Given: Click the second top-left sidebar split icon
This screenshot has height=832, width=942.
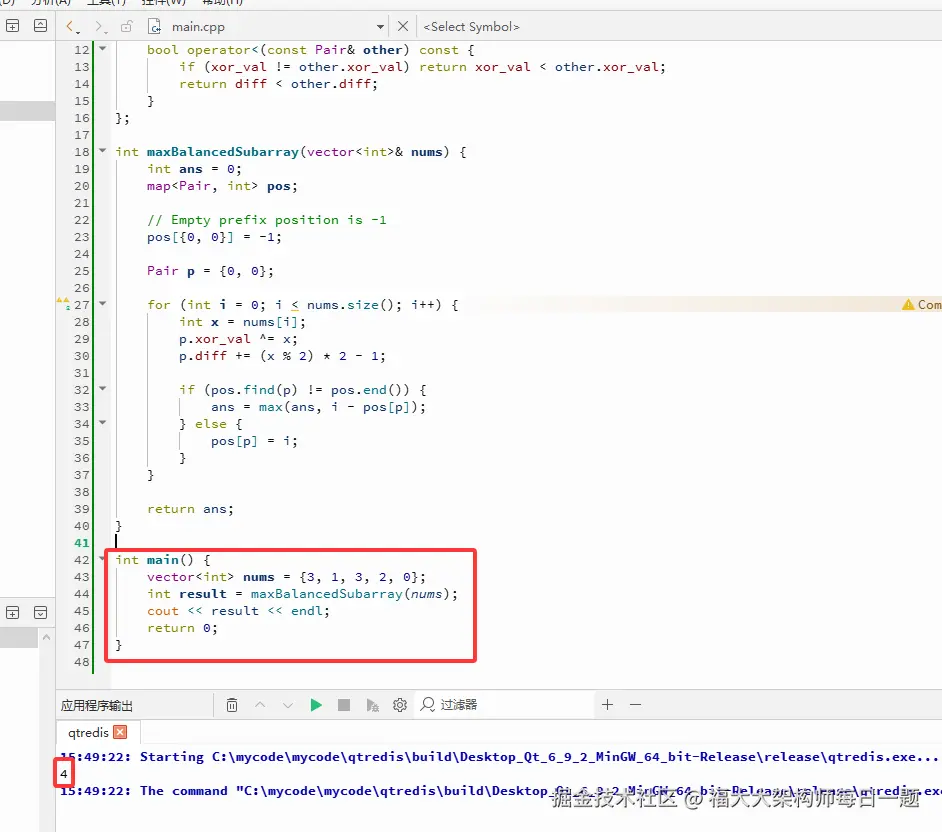Looking at the screenshot, I should [x=40, y=26].
